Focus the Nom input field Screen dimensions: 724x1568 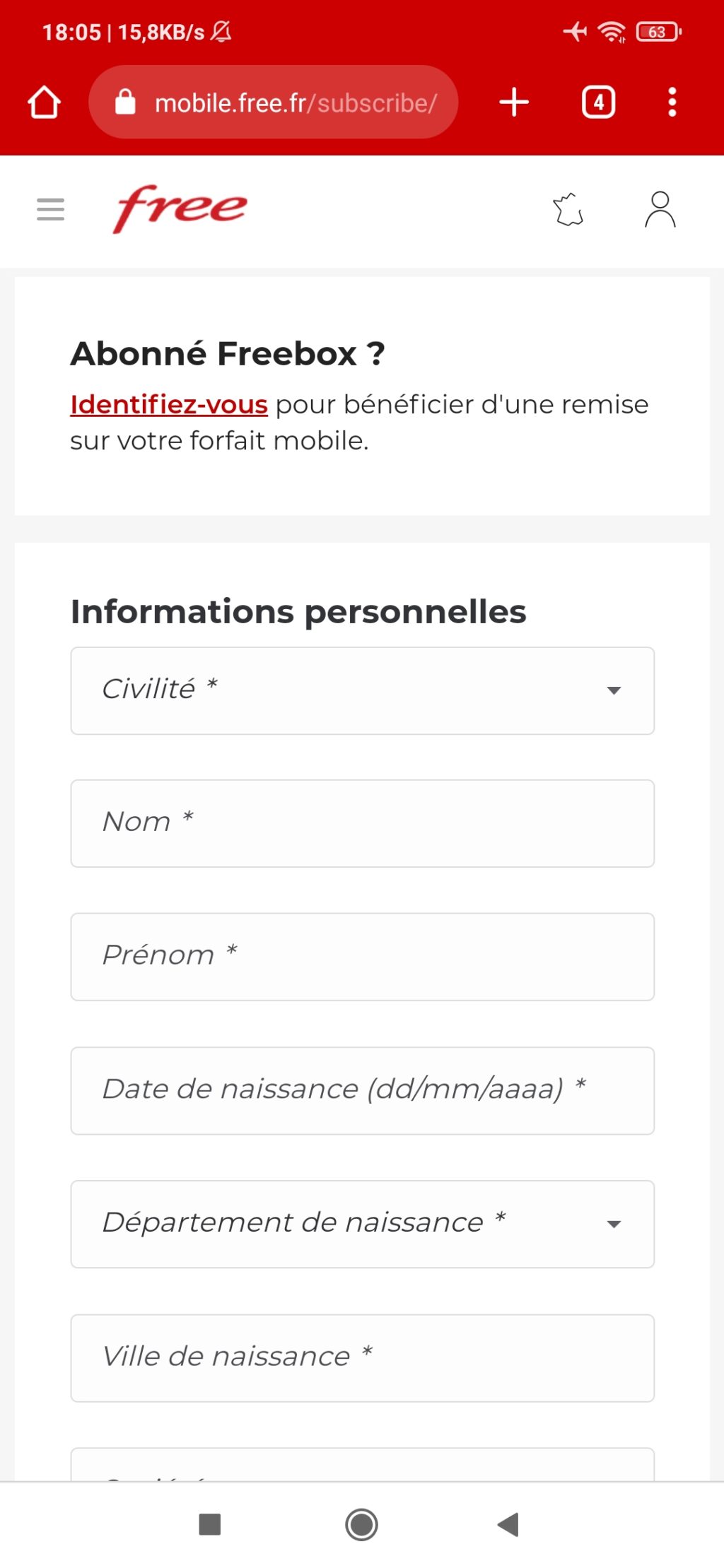[362, 823]
